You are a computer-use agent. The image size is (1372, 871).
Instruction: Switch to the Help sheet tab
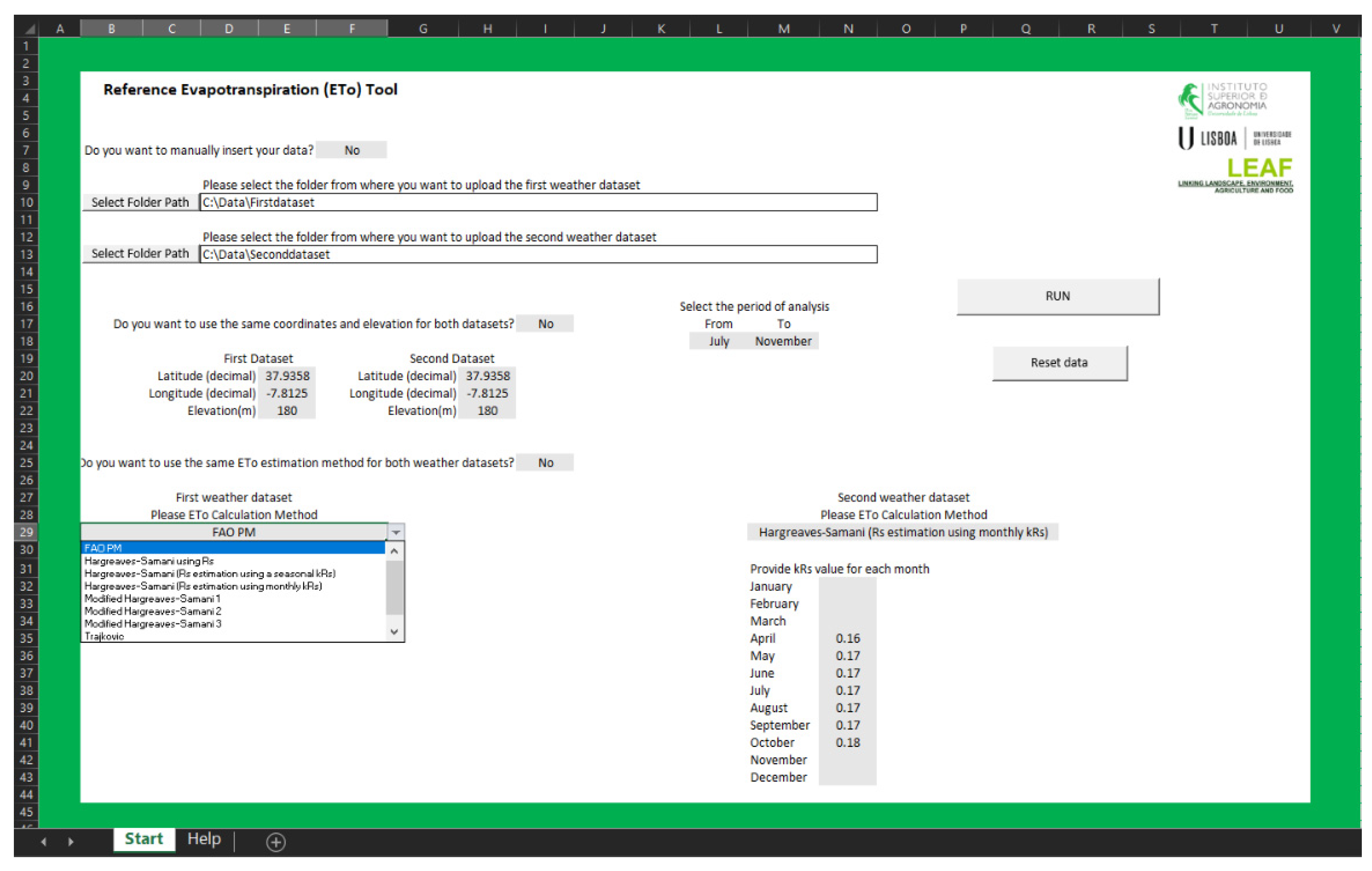tap(204, 839)
